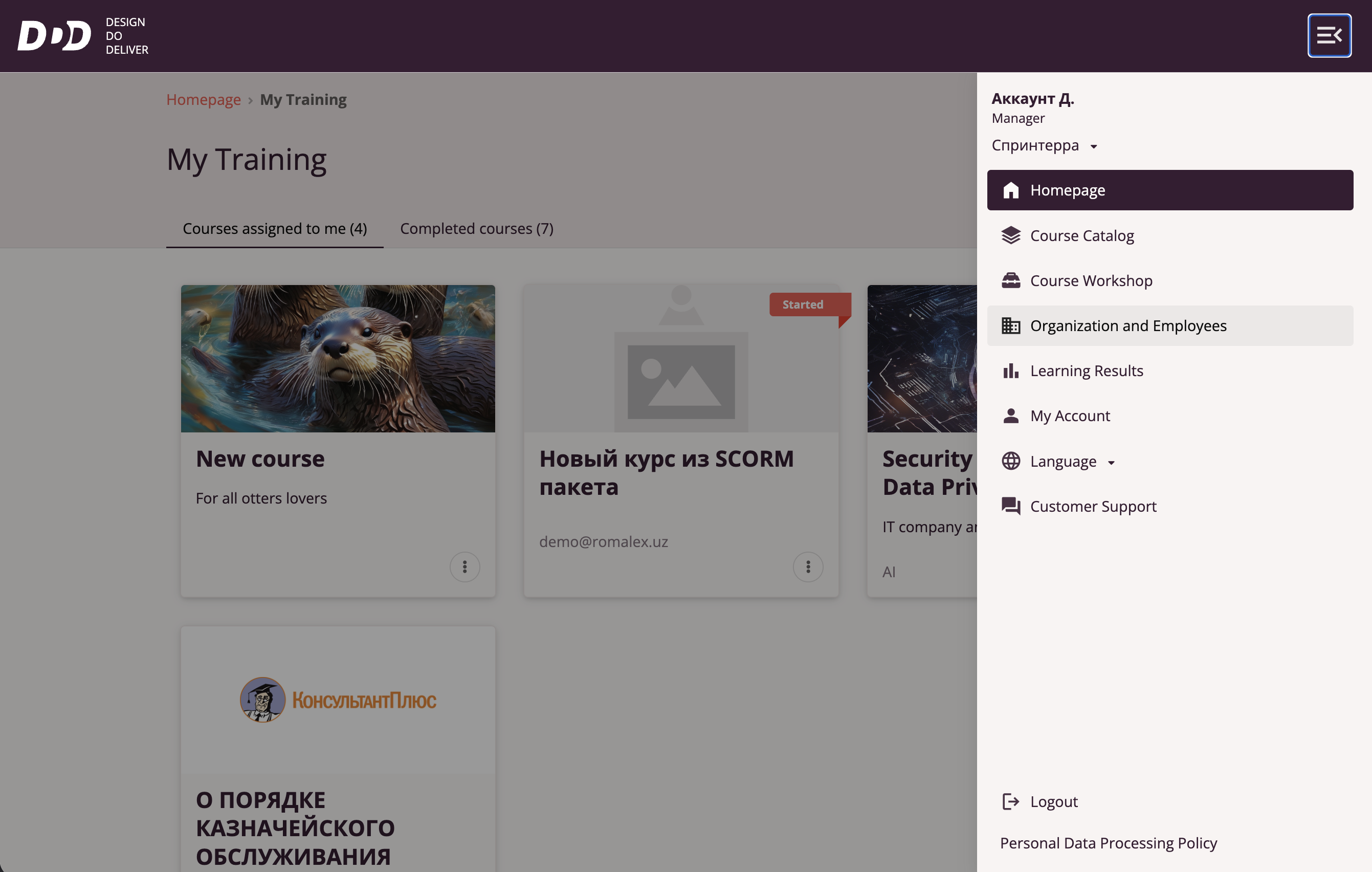
Task: Open the Security Data Privacy course title
Action: (930, 472)
